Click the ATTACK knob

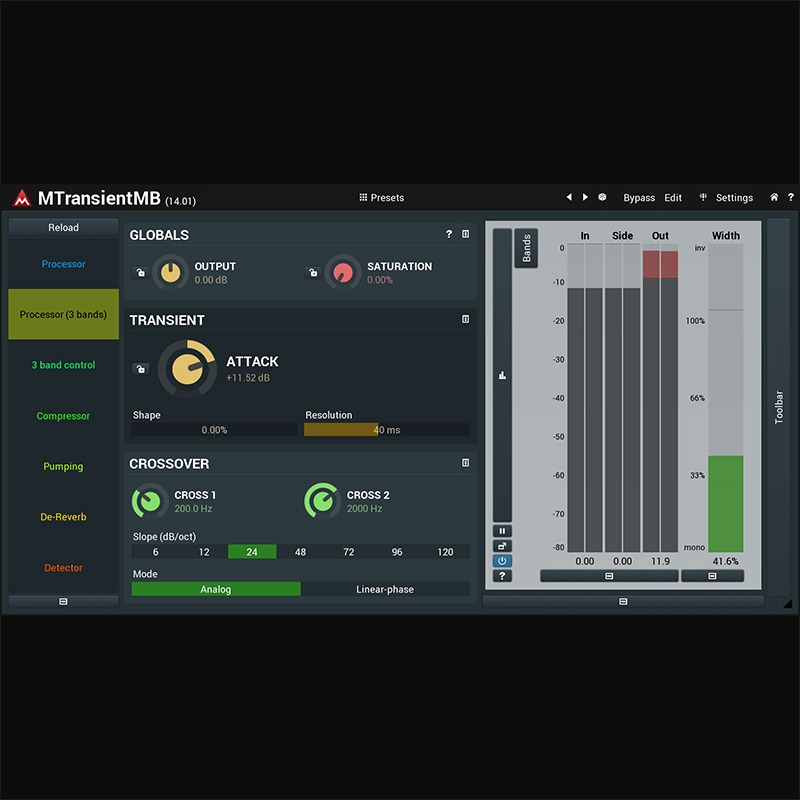187,369
